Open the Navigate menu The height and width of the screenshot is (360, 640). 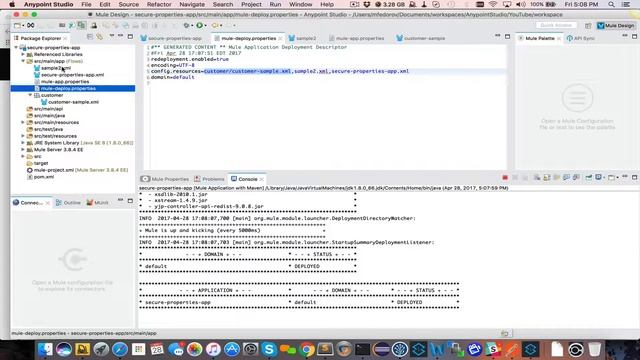(x=192, y=4)
